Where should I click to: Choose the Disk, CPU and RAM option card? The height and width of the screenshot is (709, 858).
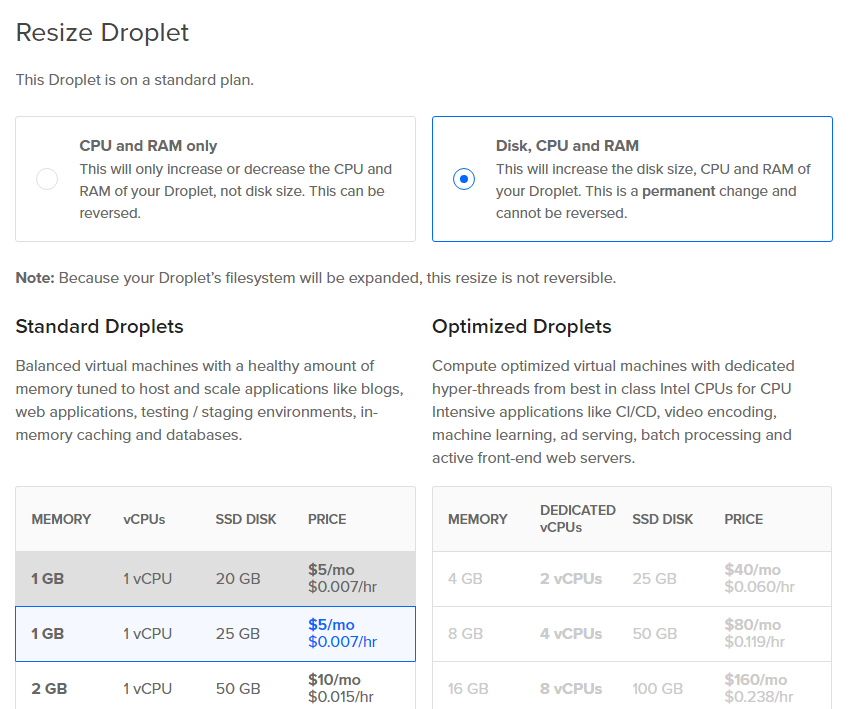pos(633,179)
